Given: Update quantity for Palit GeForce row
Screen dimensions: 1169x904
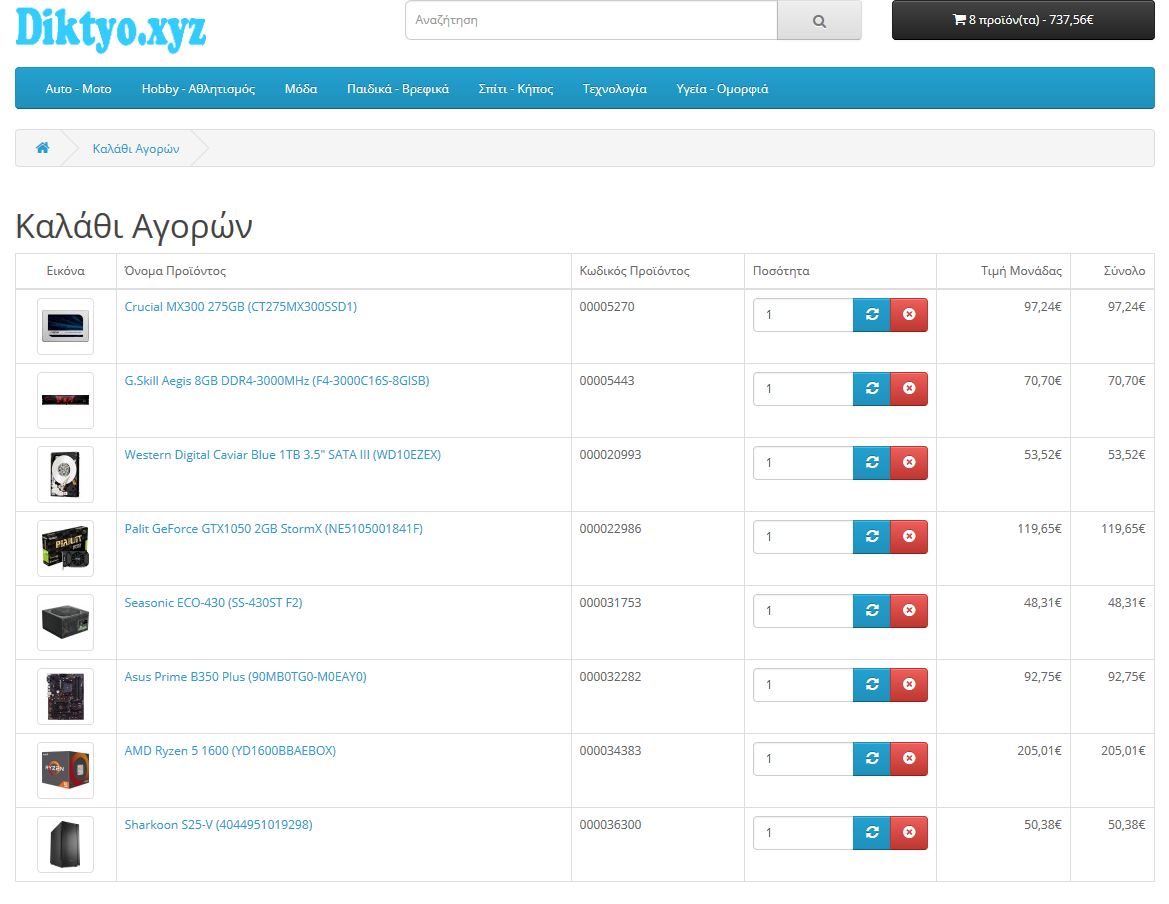Looking at the screenshot, I should (x=872, y=537).
